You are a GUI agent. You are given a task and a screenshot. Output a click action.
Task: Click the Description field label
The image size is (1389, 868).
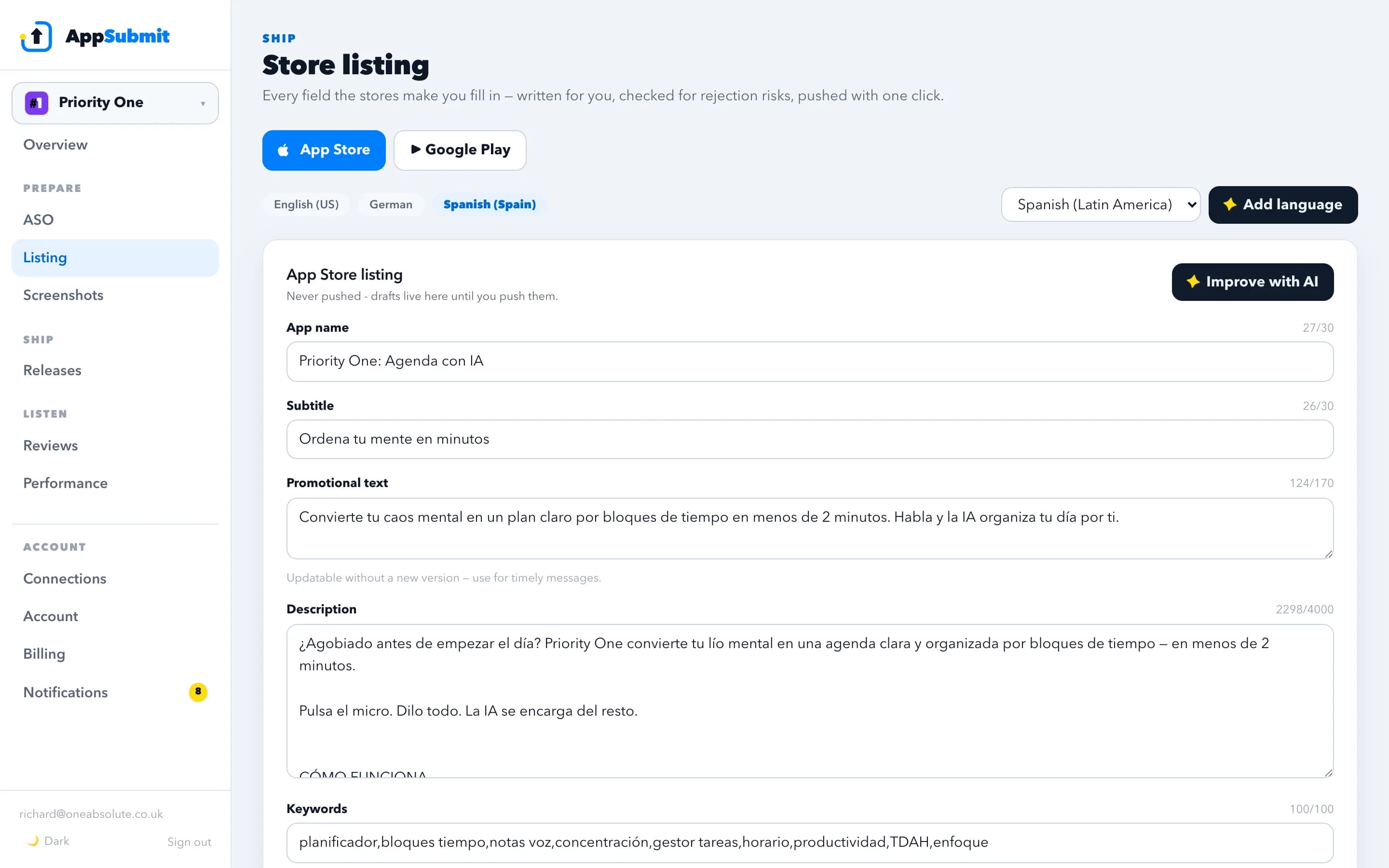[321, 609]
